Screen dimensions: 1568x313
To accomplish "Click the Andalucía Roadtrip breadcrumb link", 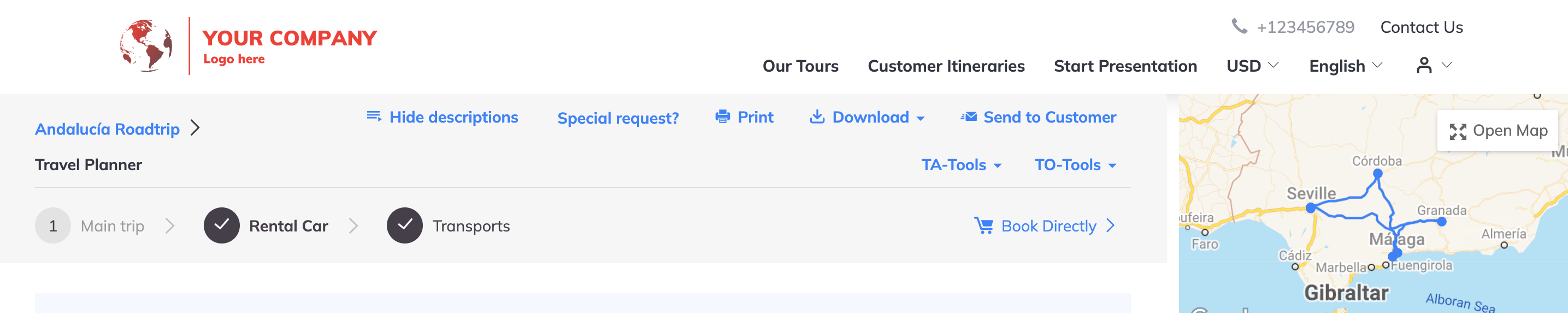I will (107, 129).
